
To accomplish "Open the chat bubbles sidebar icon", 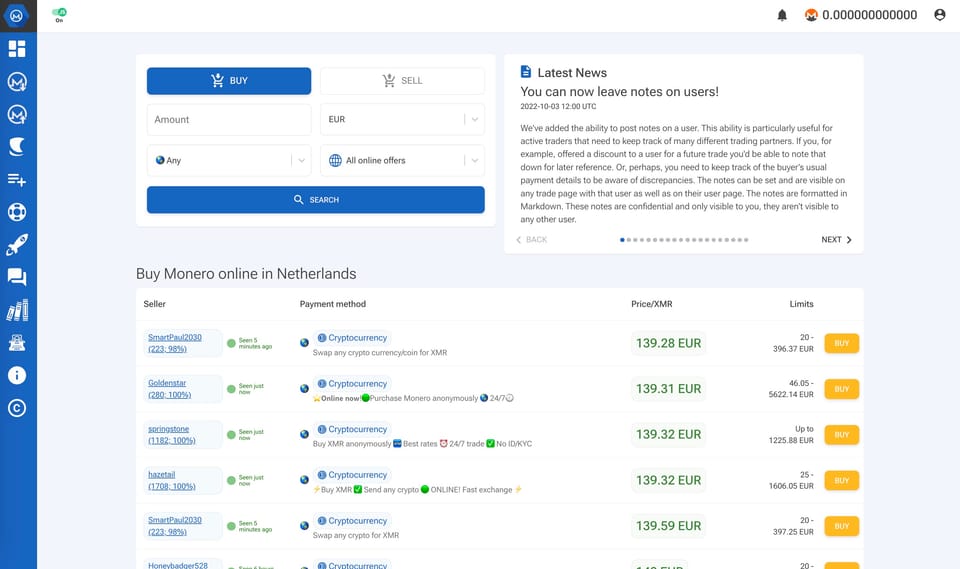I will (17, 277).
